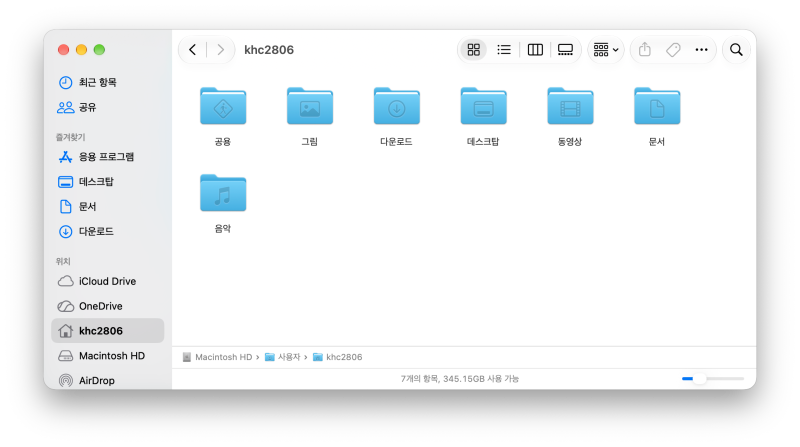This screenshot has width=800, height=447.
Task: Open 최근 항목 in sidebar
Action: point(108,82)
